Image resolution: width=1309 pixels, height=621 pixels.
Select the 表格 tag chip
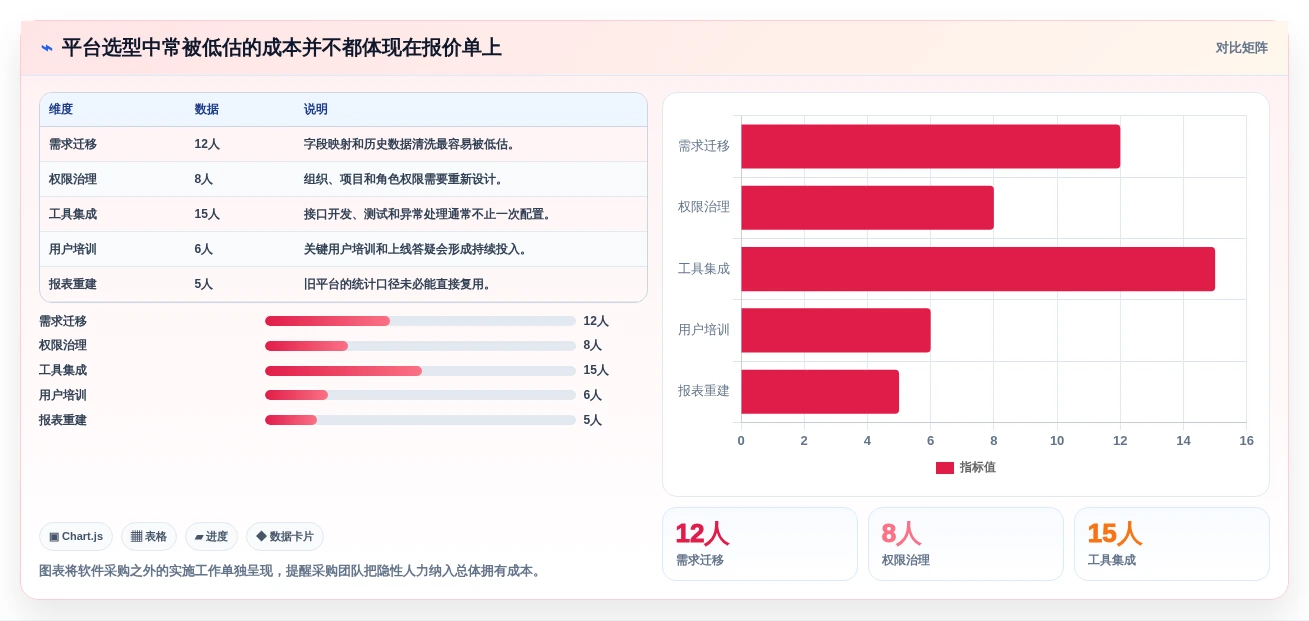[x=149, y=537]
